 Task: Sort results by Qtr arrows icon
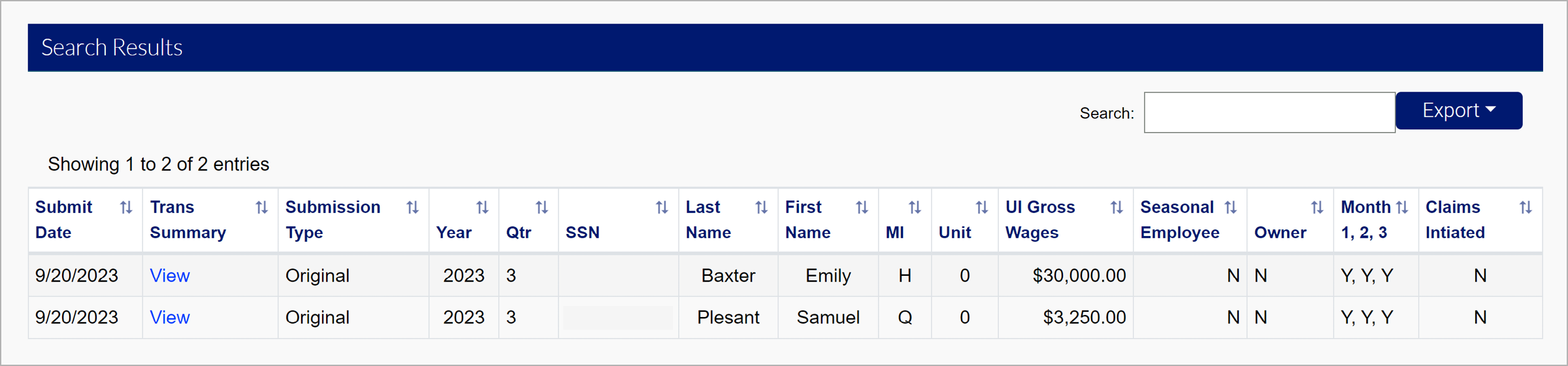(x=542, y=208)
